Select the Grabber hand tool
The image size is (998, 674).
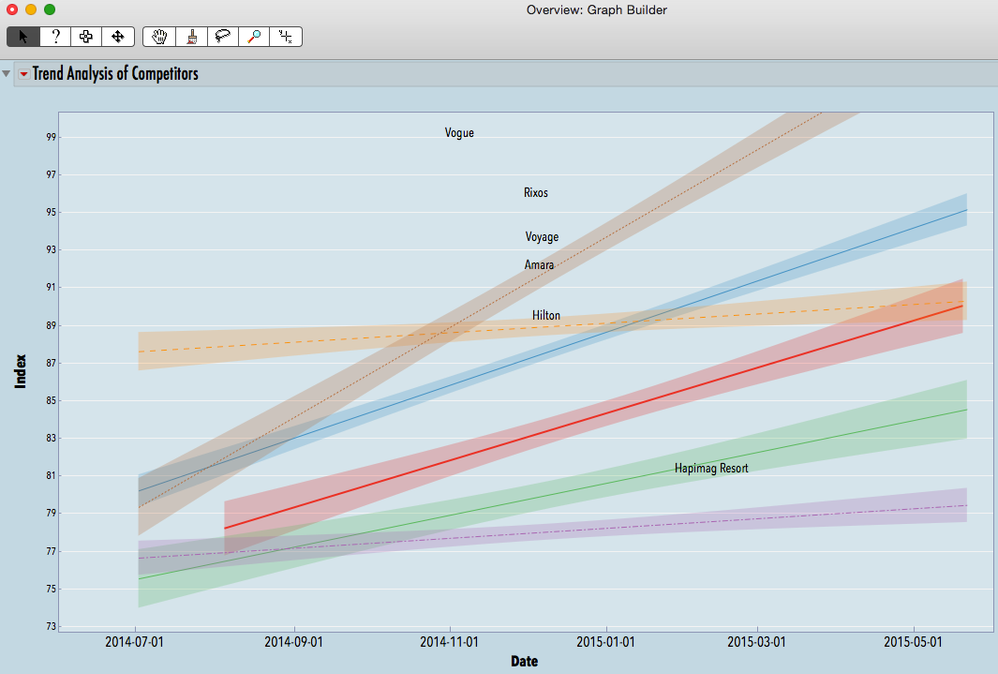[x=159, y=37]
